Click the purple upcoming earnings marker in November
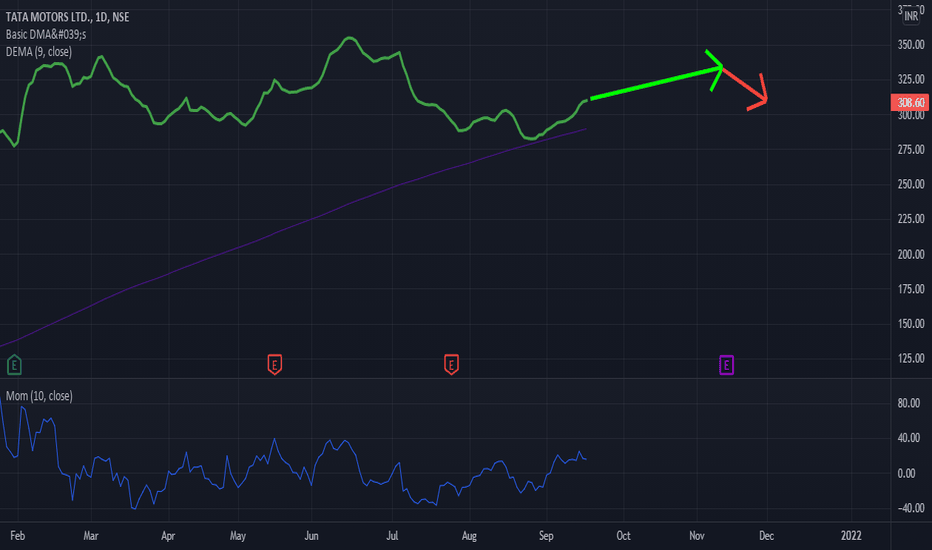932x550 pixels. tap(726, 364)
